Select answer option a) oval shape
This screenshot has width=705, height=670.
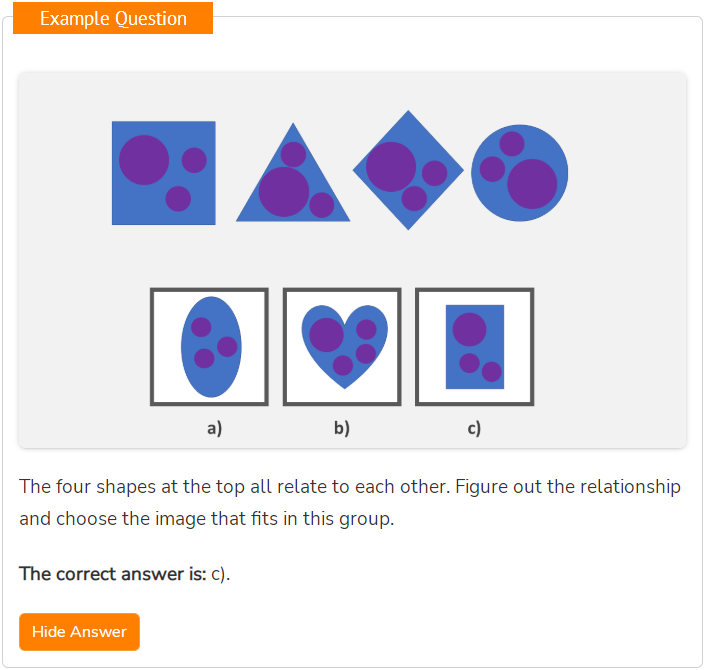pyautogui.click(x=209, y=347)
